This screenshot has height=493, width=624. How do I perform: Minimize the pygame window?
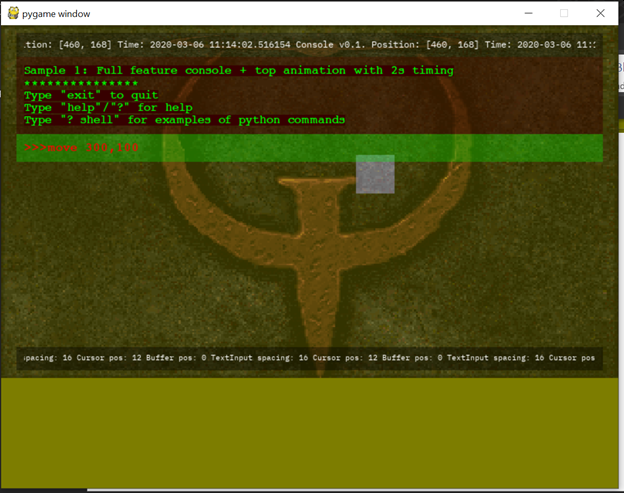click(x=528, y=13)
